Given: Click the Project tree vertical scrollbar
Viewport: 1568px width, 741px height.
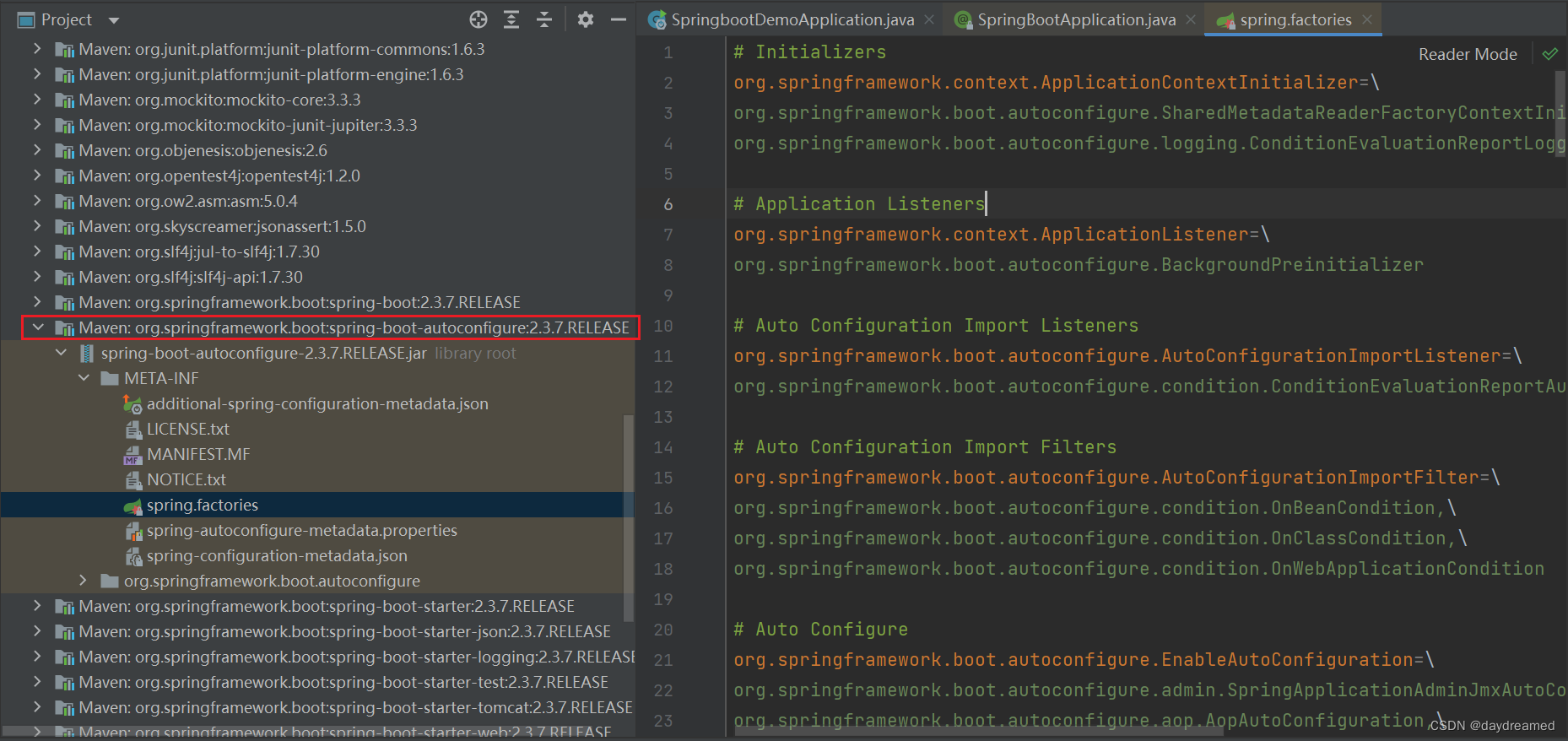Looking at the screenshot, I should 628,517.
